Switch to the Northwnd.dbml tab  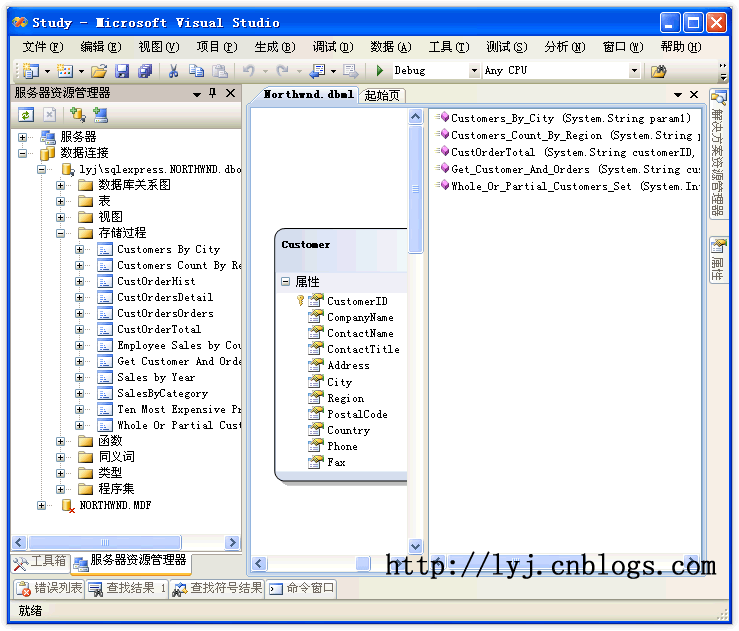pyautogui.click(x=308, y=94)
